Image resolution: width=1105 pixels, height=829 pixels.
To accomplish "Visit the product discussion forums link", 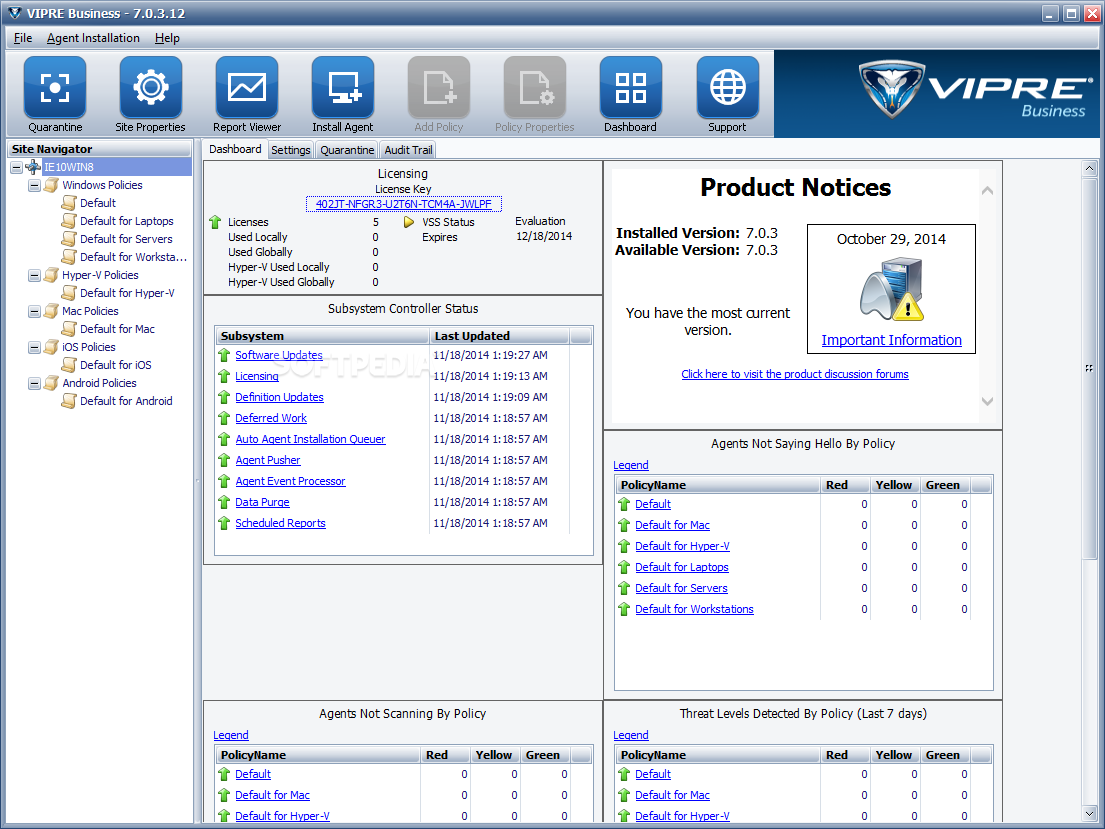I will pyautogui.click(x=795, y=374).
